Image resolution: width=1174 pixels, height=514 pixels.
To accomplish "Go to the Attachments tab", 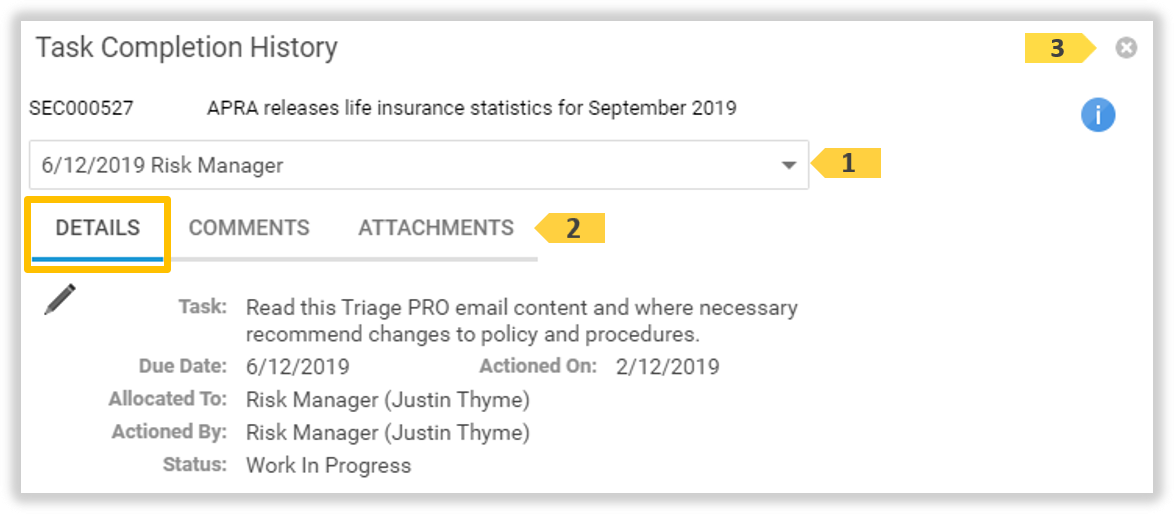I will tap(436, 228).
